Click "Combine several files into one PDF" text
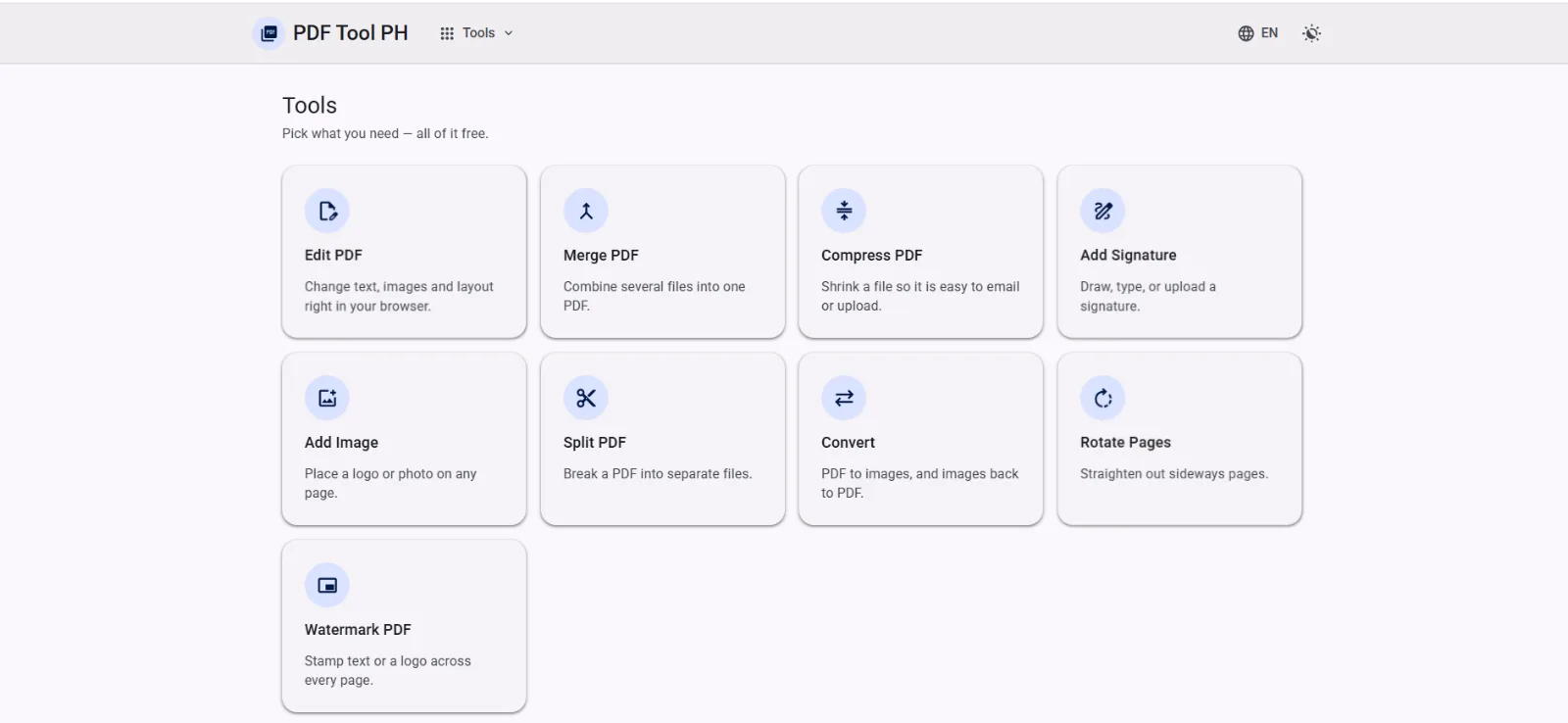 pyautogui.click(x=654, y=296)
